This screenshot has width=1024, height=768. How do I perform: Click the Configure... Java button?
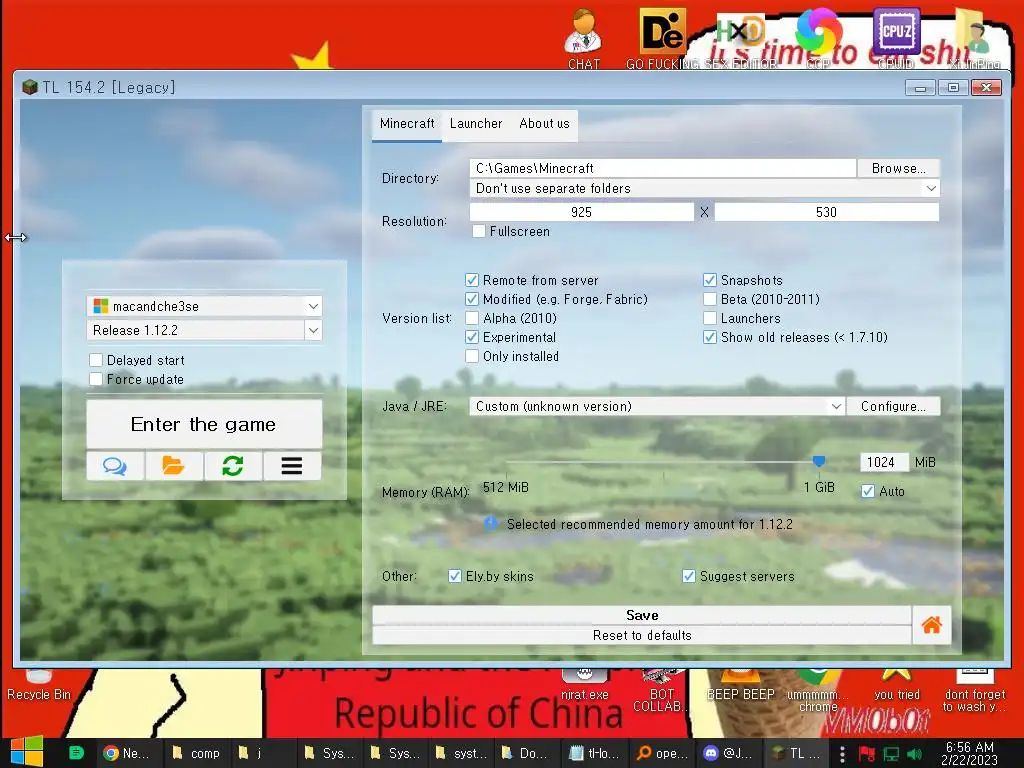(893, 406)
